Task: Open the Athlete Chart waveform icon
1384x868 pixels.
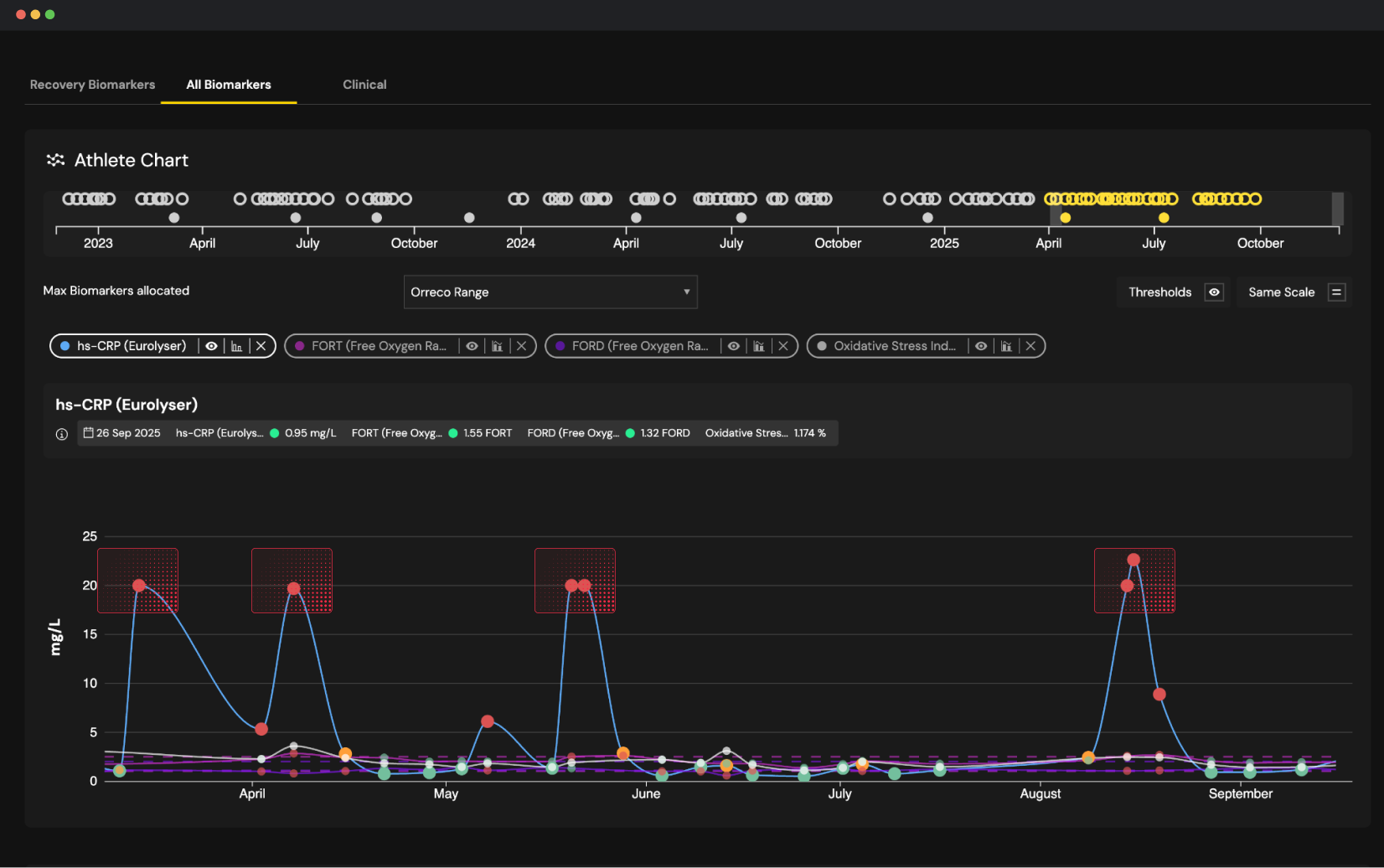Action: click(x=55, y=159)
